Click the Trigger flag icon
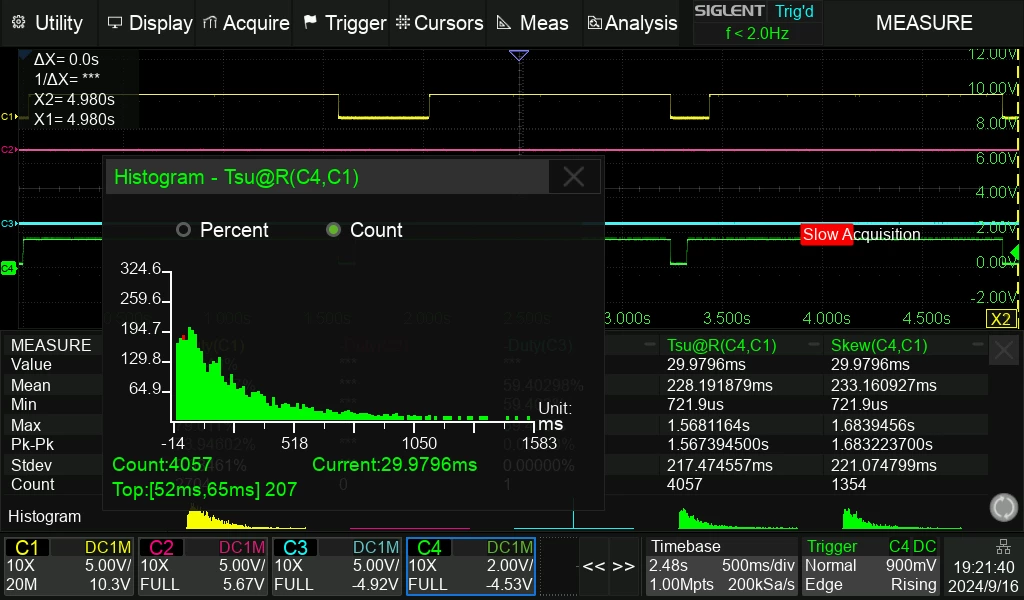 pyautogui.click(x=310, y=22)
